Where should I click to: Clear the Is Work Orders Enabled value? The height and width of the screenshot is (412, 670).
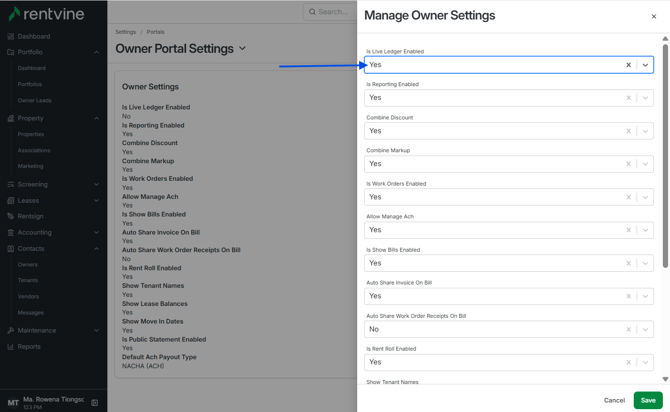(x=629, y=197)
